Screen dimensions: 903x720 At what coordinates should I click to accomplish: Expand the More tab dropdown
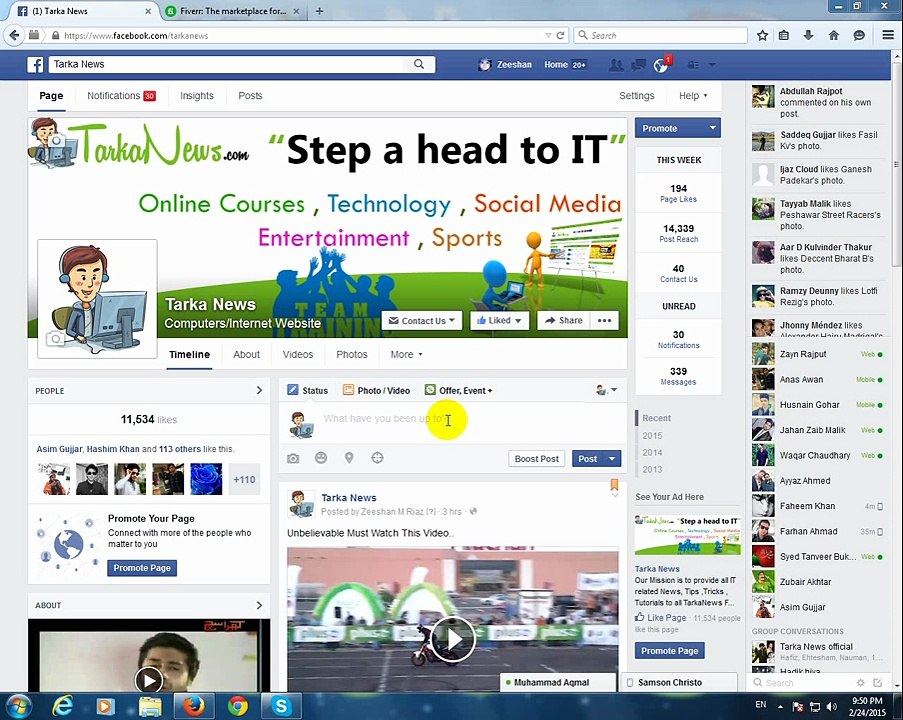tap(406, 354)
